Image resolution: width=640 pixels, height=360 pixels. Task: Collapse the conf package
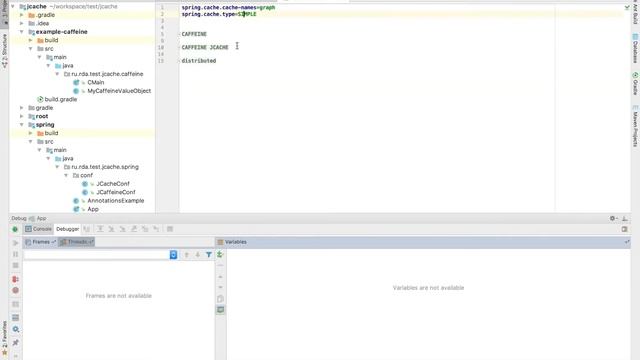point(66,176)
